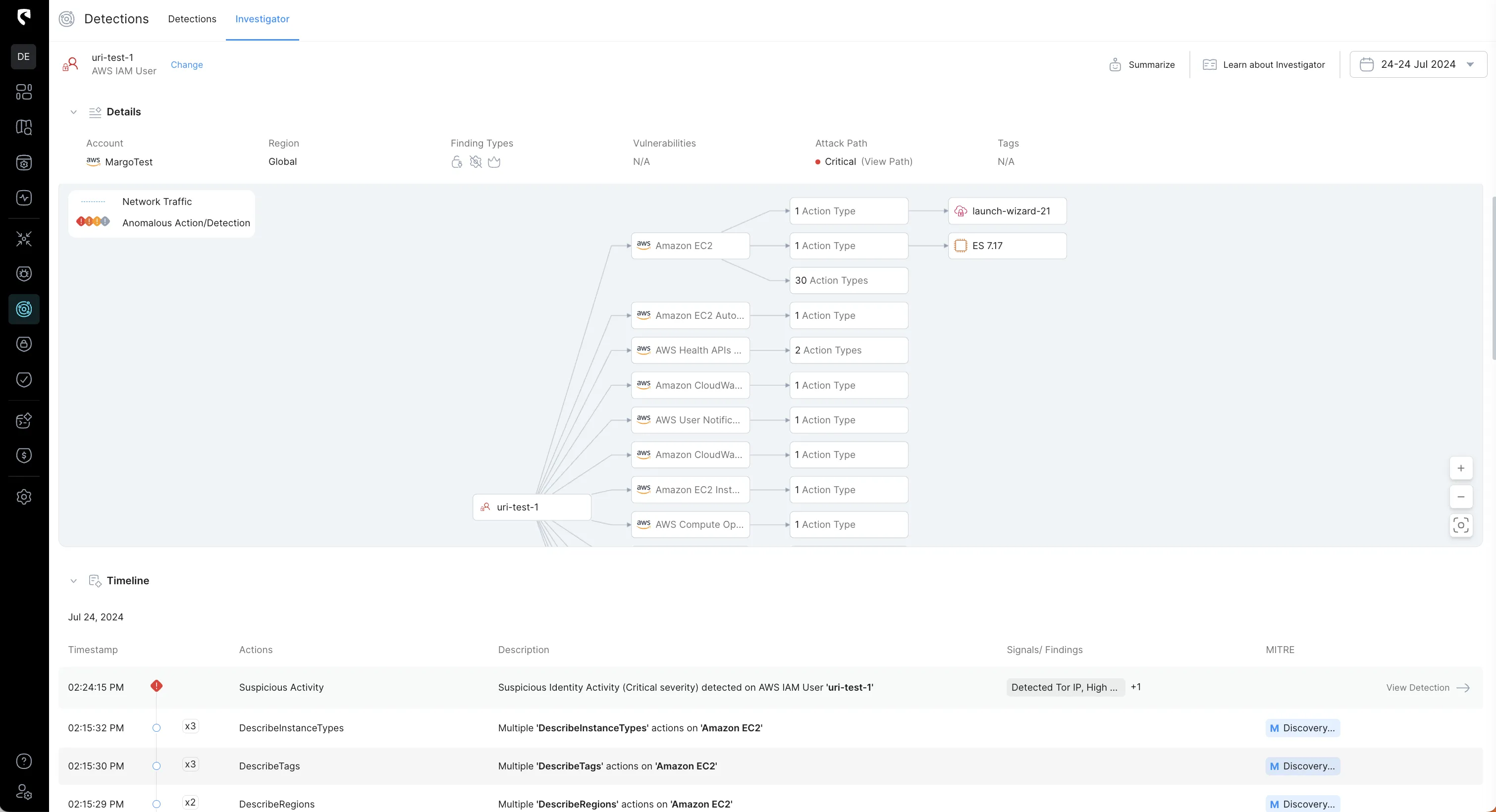
Task: Click the Summarize button
Action: point(1142,64)
